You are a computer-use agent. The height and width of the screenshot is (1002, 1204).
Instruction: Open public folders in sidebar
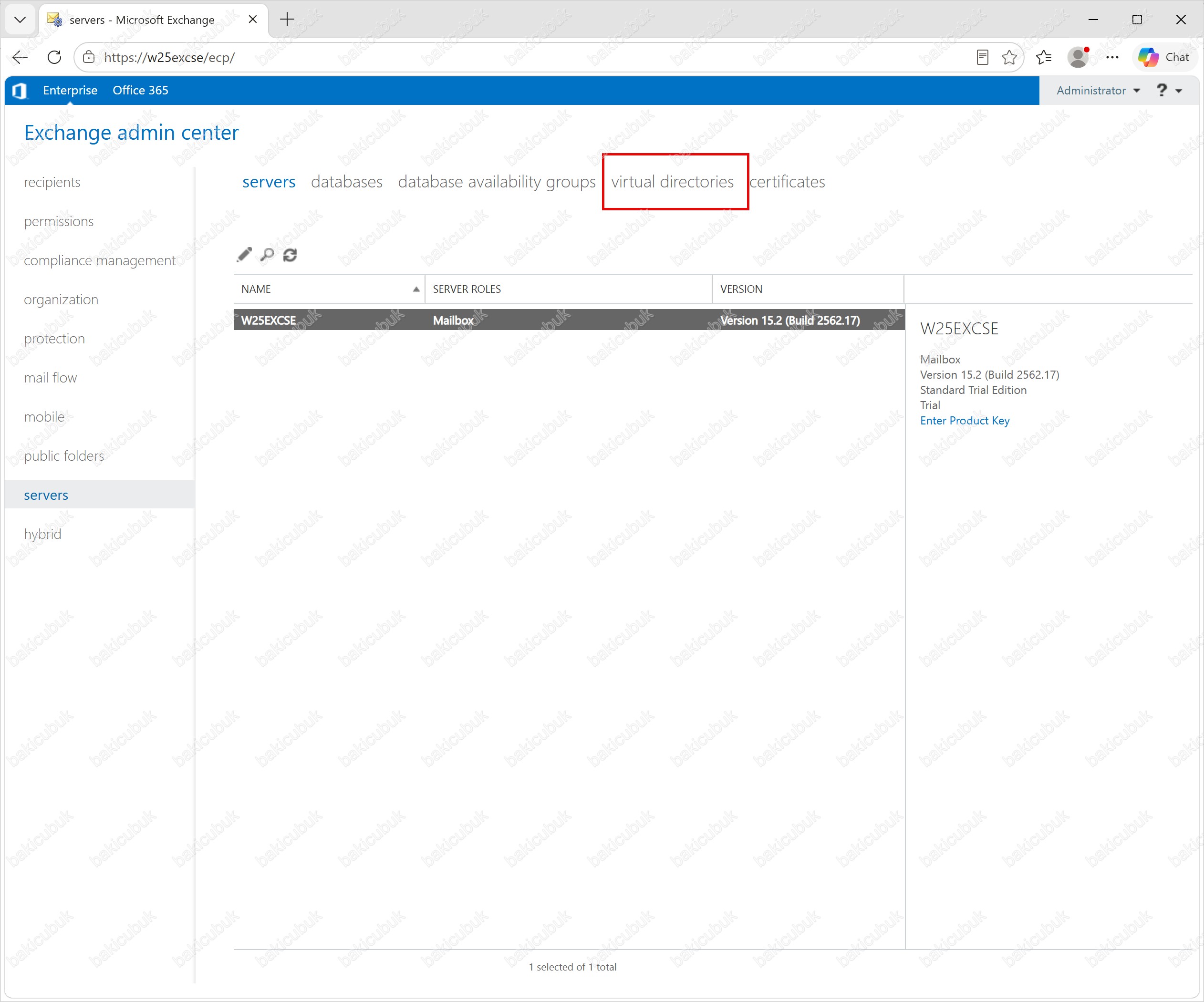[64, 456]
